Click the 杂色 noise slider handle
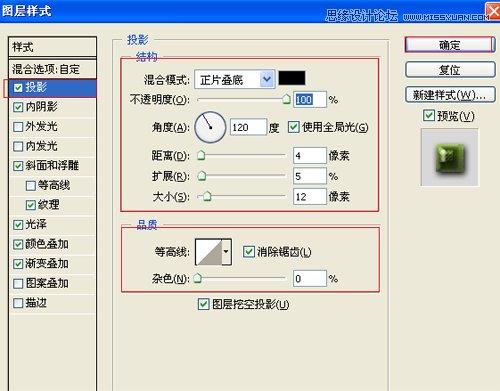500x391 pixels. point(198,278)
